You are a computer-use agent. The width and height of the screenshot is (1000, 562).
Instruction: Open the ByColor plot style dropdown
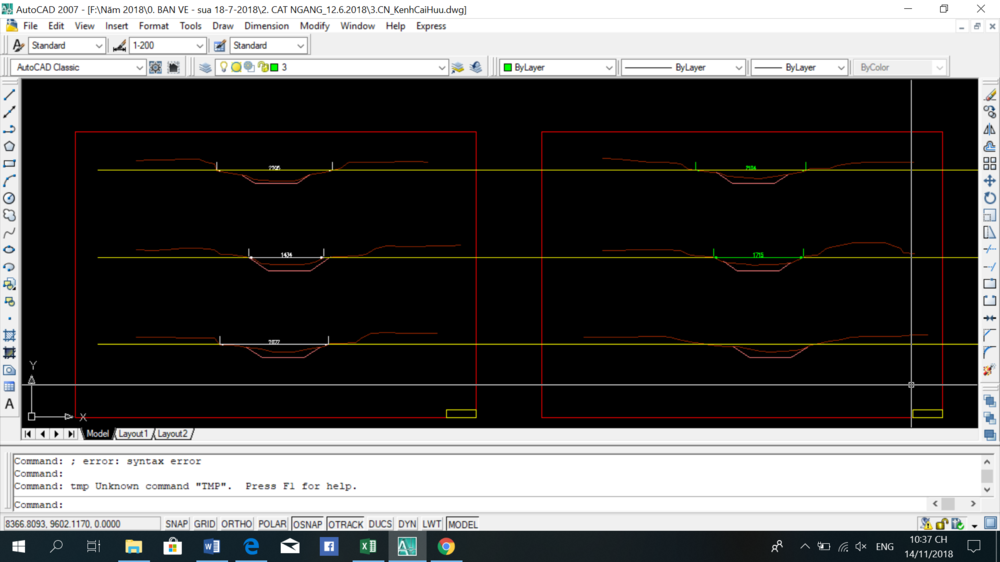(x=939, y=68)
